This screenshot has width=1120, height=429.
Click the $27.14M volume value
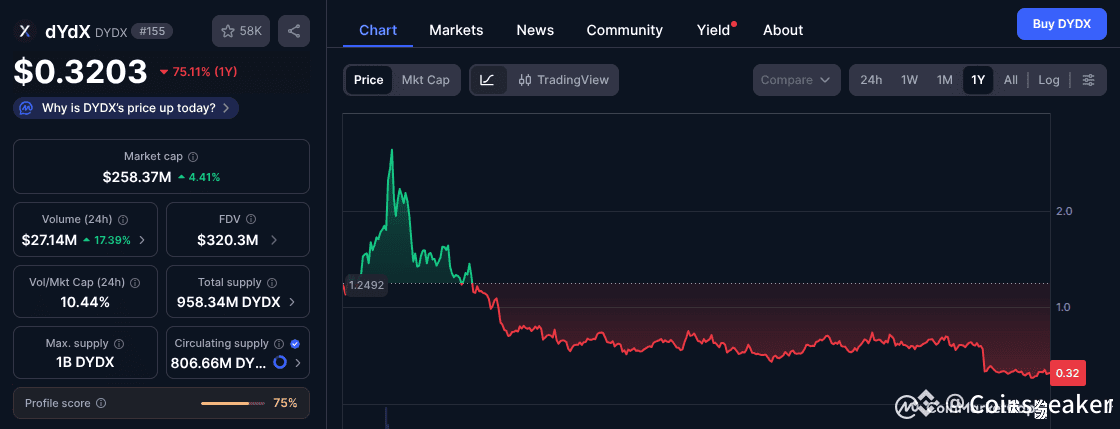[x=49, y=241]
